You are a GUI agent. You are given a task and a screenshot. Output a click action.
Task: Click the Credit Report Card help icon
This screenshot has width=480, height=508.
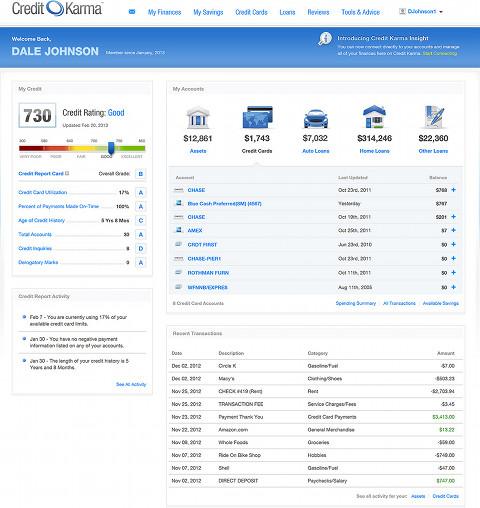pos(67,173)
